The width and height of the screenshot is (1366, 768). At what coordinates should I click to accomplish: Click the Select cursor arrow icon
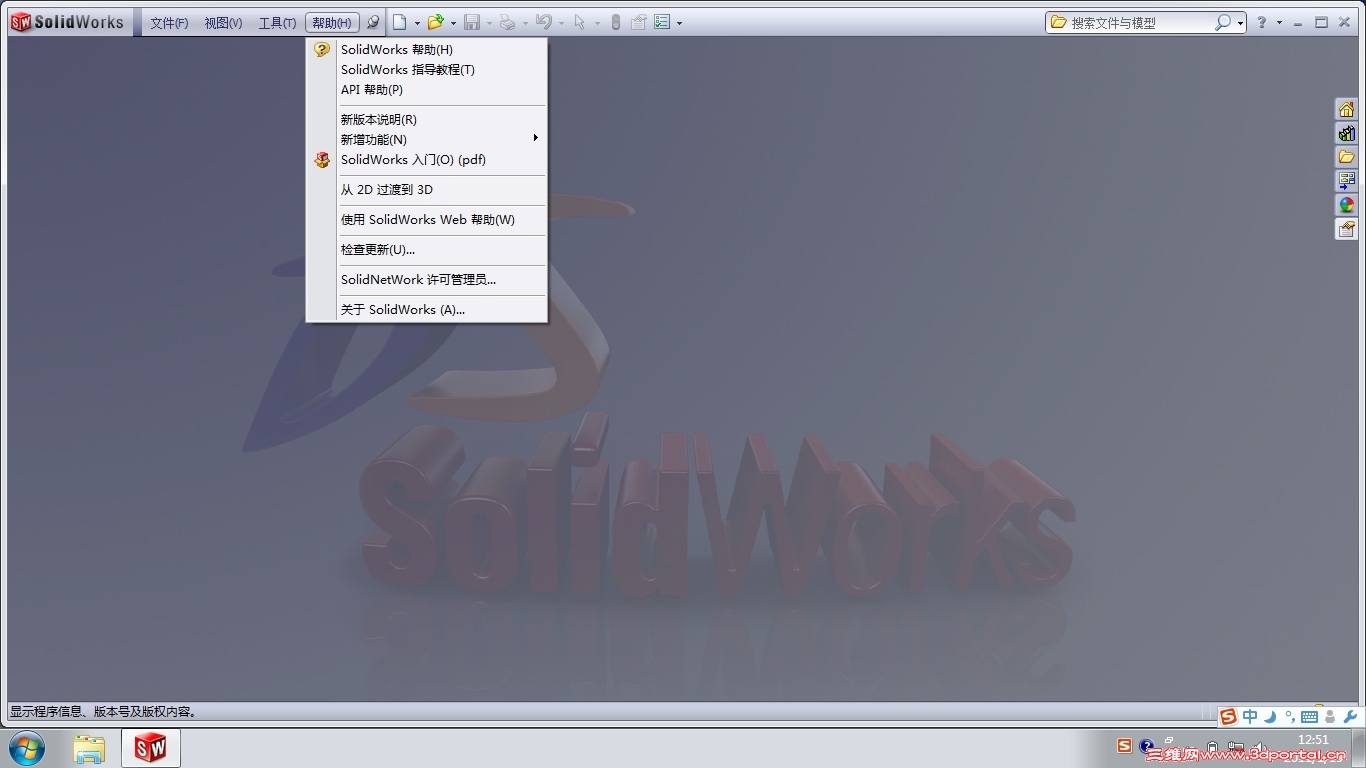pyautogui.click(x=580, y=22)
